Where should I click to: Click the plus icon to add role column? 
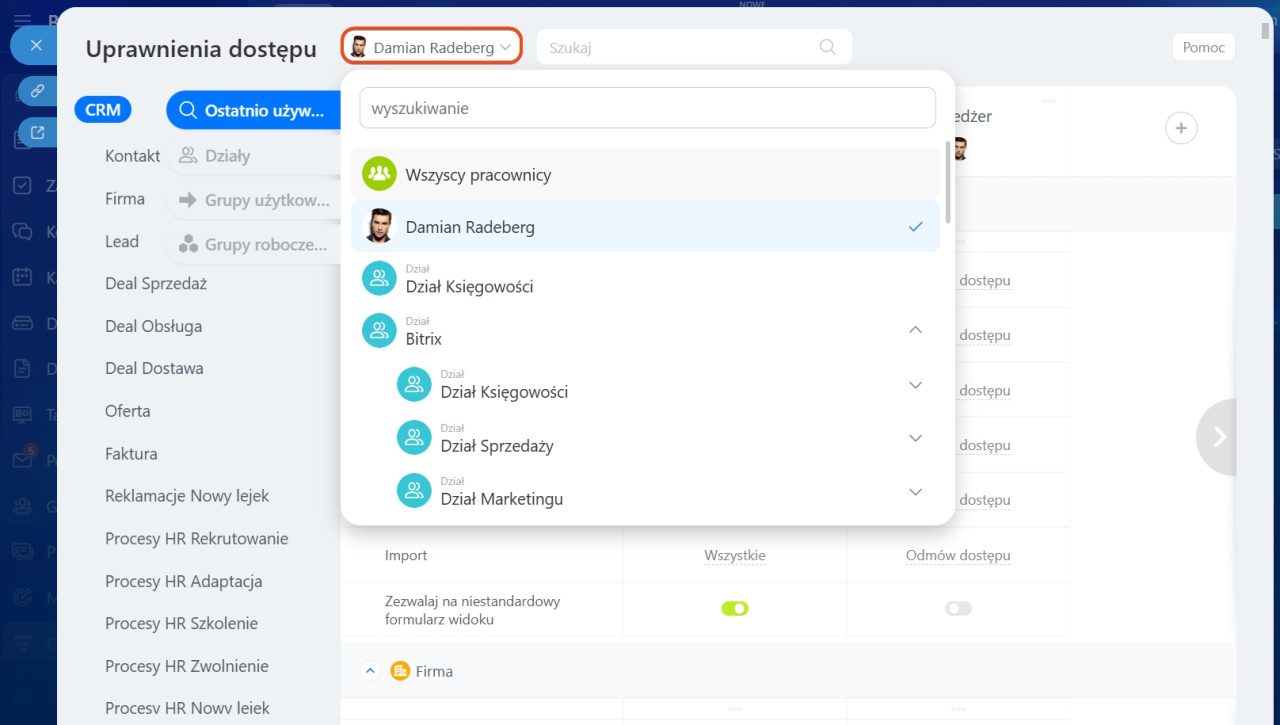pos(1181,128)
